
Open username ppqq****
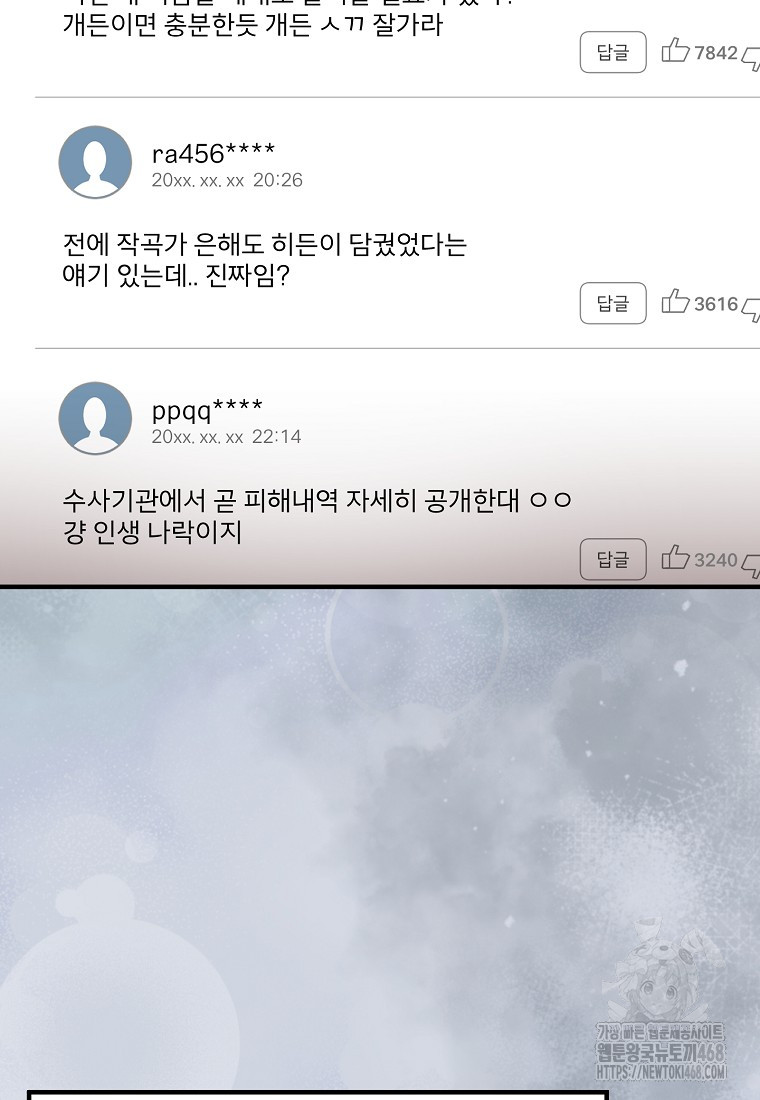[207, 410]
